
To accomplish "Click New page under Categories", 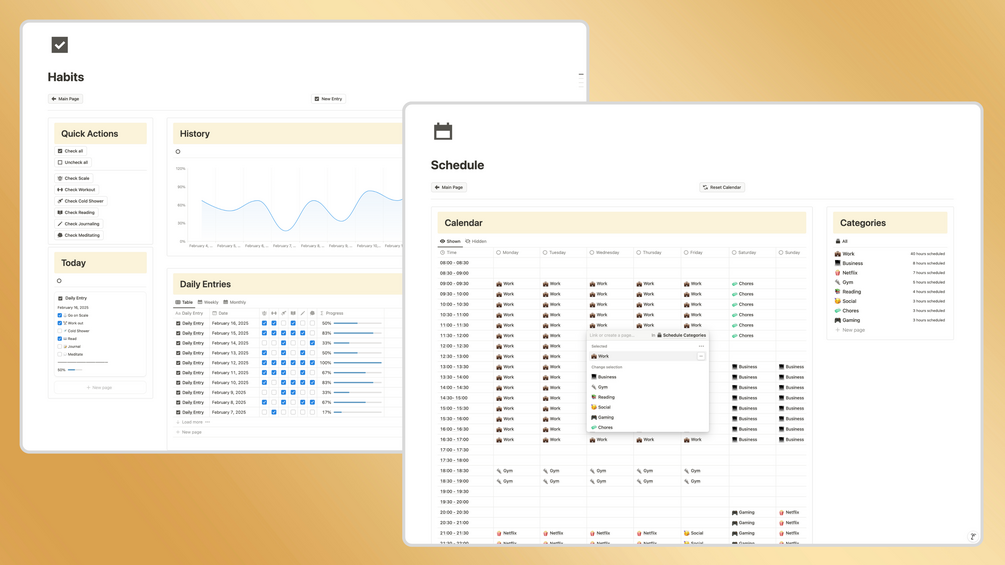I will point(850,330).
